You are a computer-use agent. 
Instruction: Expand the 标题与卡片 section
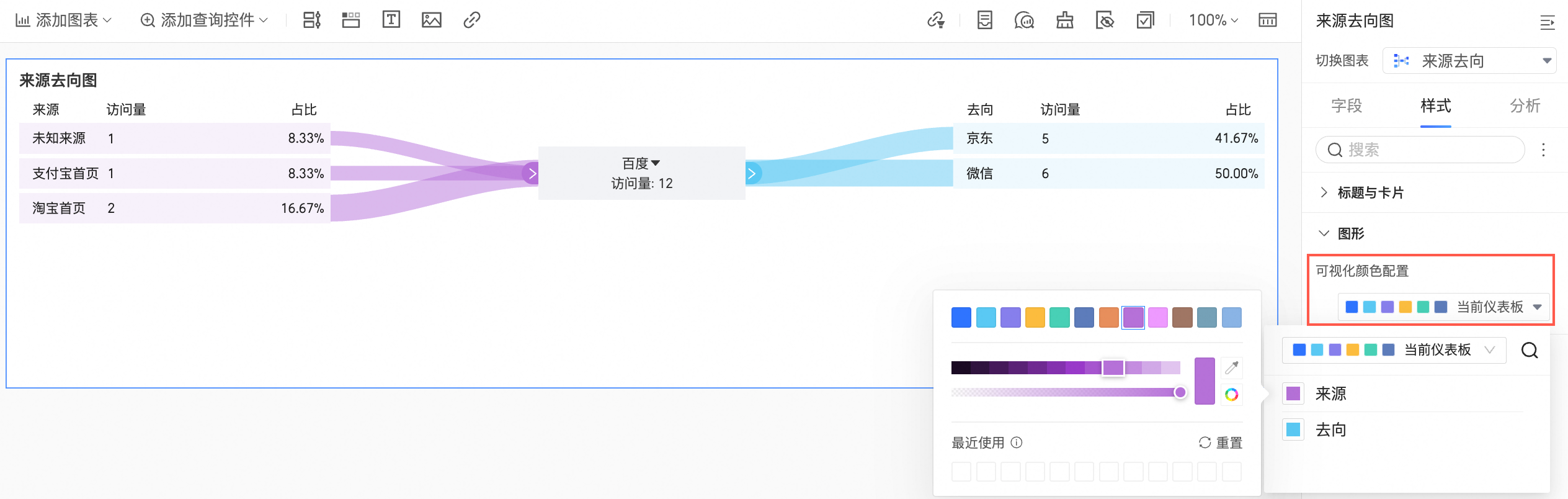coord(1370,192)
